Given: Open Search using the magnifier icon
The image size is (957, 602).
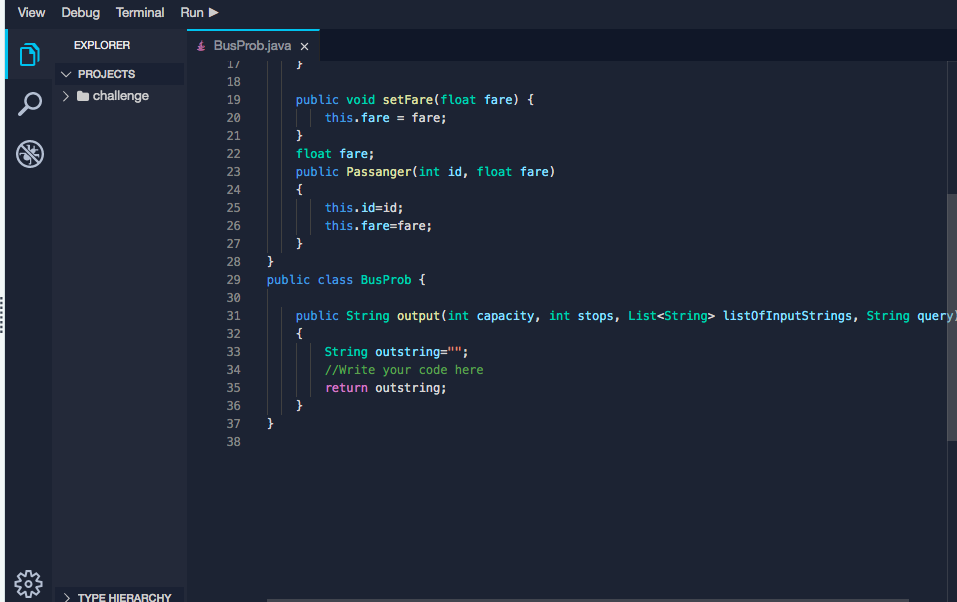Looking at the screenshot, I should [28, 103].
